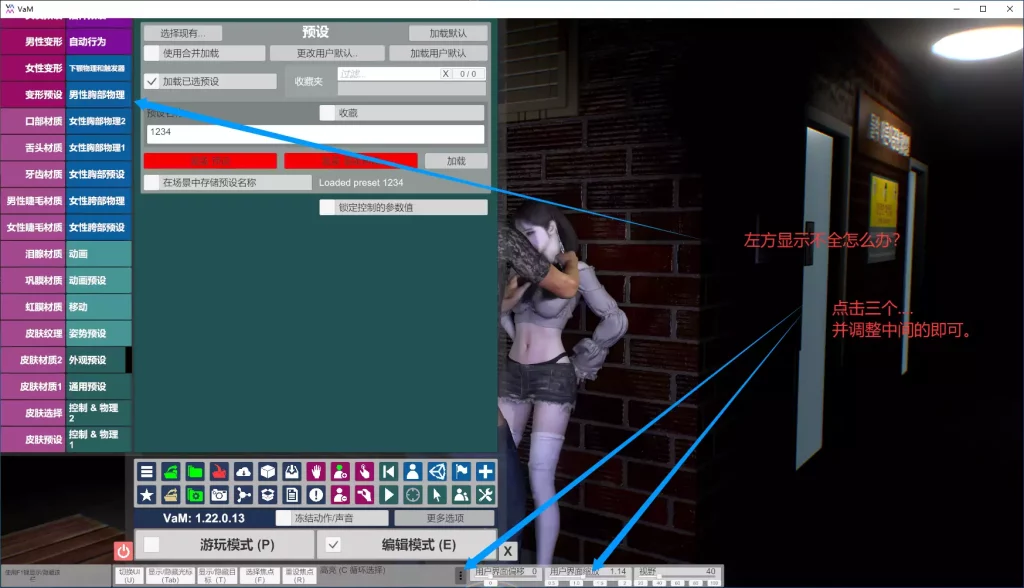Toggle 锁定控制的参数值 lock checkbox
The width and height of the screenshot is (1024, 588).
point(327,208)
